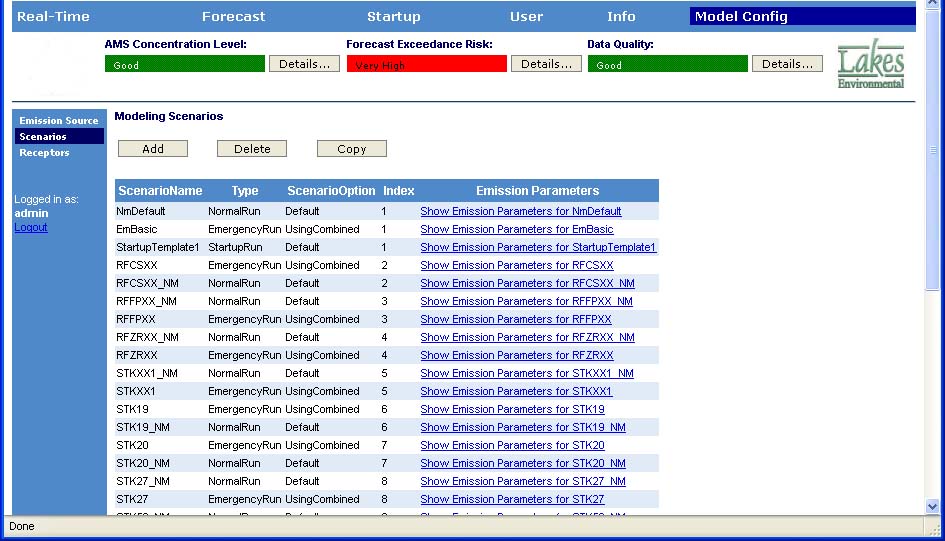
Task: Select the Model Config tab
Action: [x=741, y=17]
